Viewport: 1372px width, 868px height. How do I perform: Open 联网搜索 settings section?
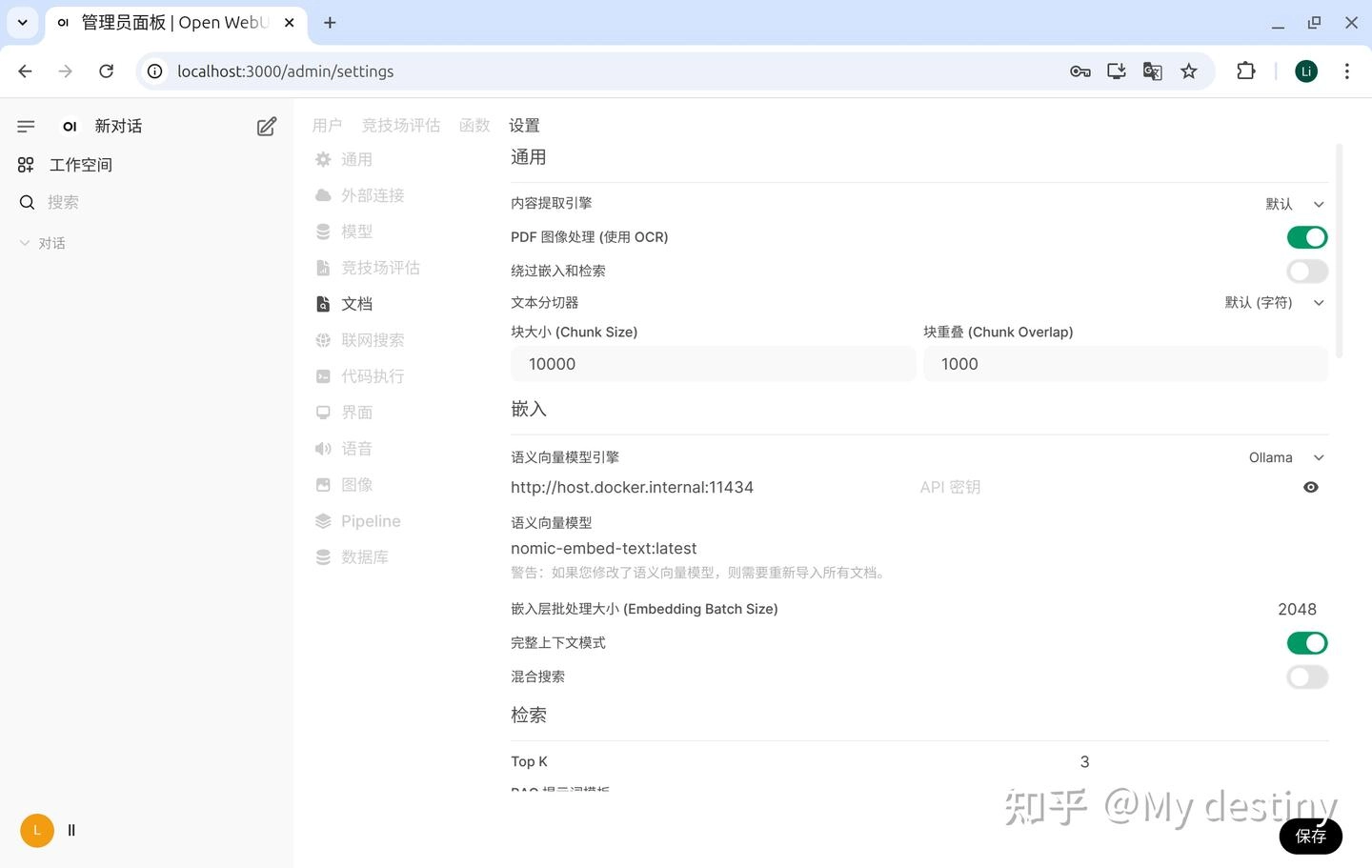coord(372,340)
